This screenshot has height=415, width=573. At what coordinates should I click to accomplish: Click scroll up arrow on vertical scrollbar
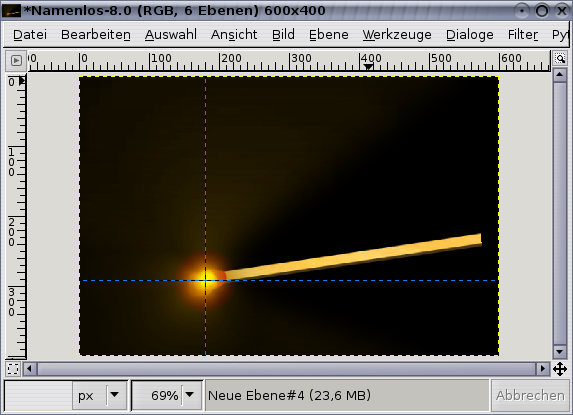[x=559, y=75]
